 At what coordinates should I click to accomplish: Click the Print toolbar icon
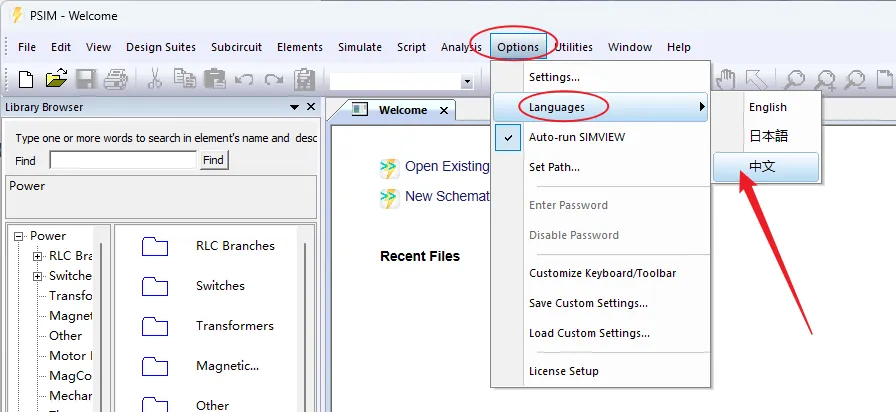point(116,79)
